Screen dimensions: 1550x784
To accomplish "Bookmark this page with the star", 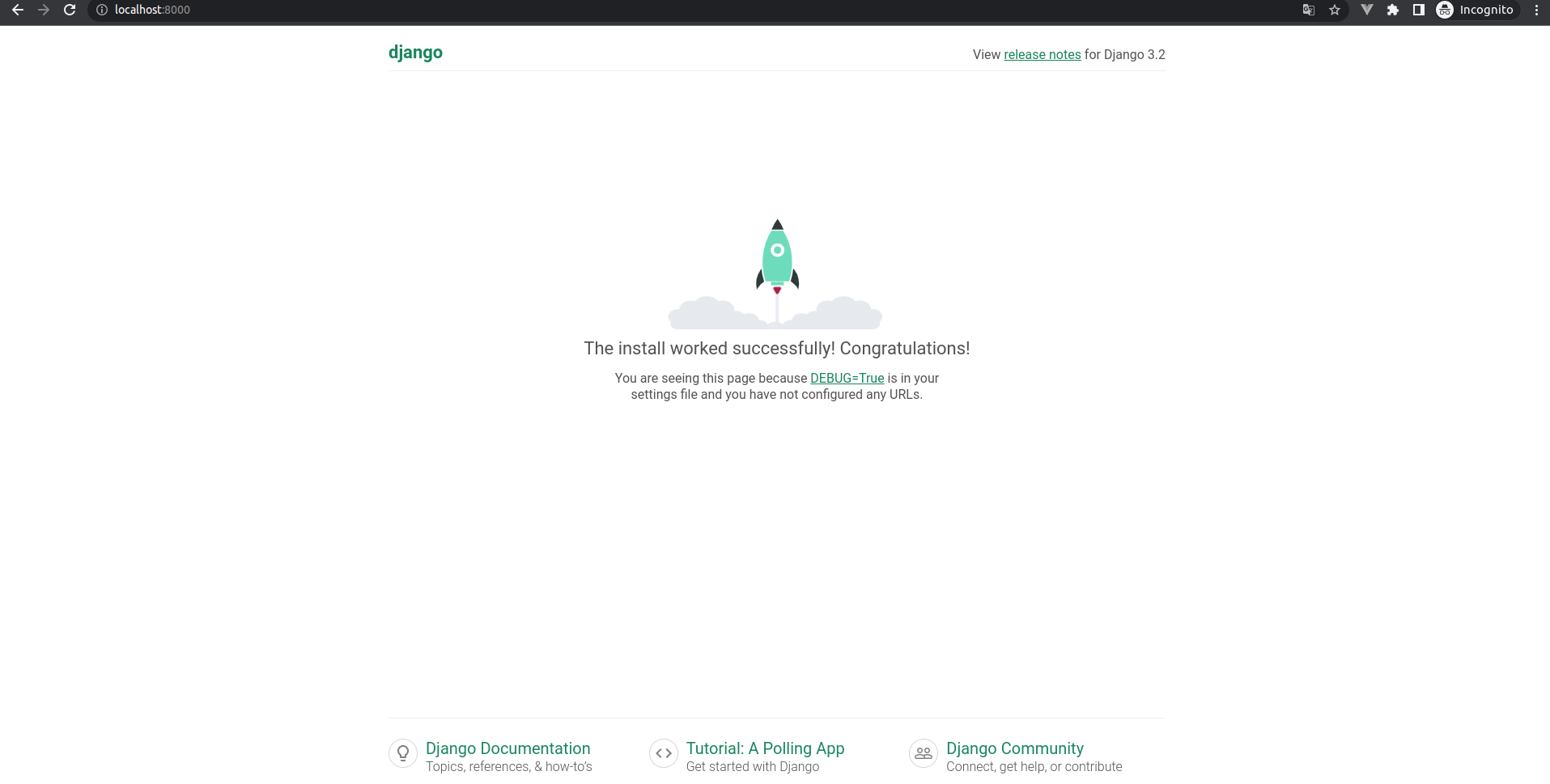I will (1335, 10).
